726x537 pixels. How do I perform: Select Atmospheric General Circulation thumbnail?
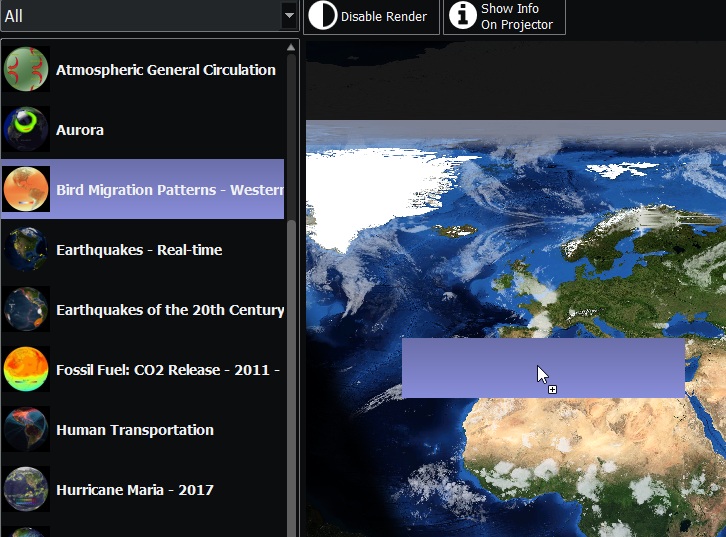[x=26, y=69]
